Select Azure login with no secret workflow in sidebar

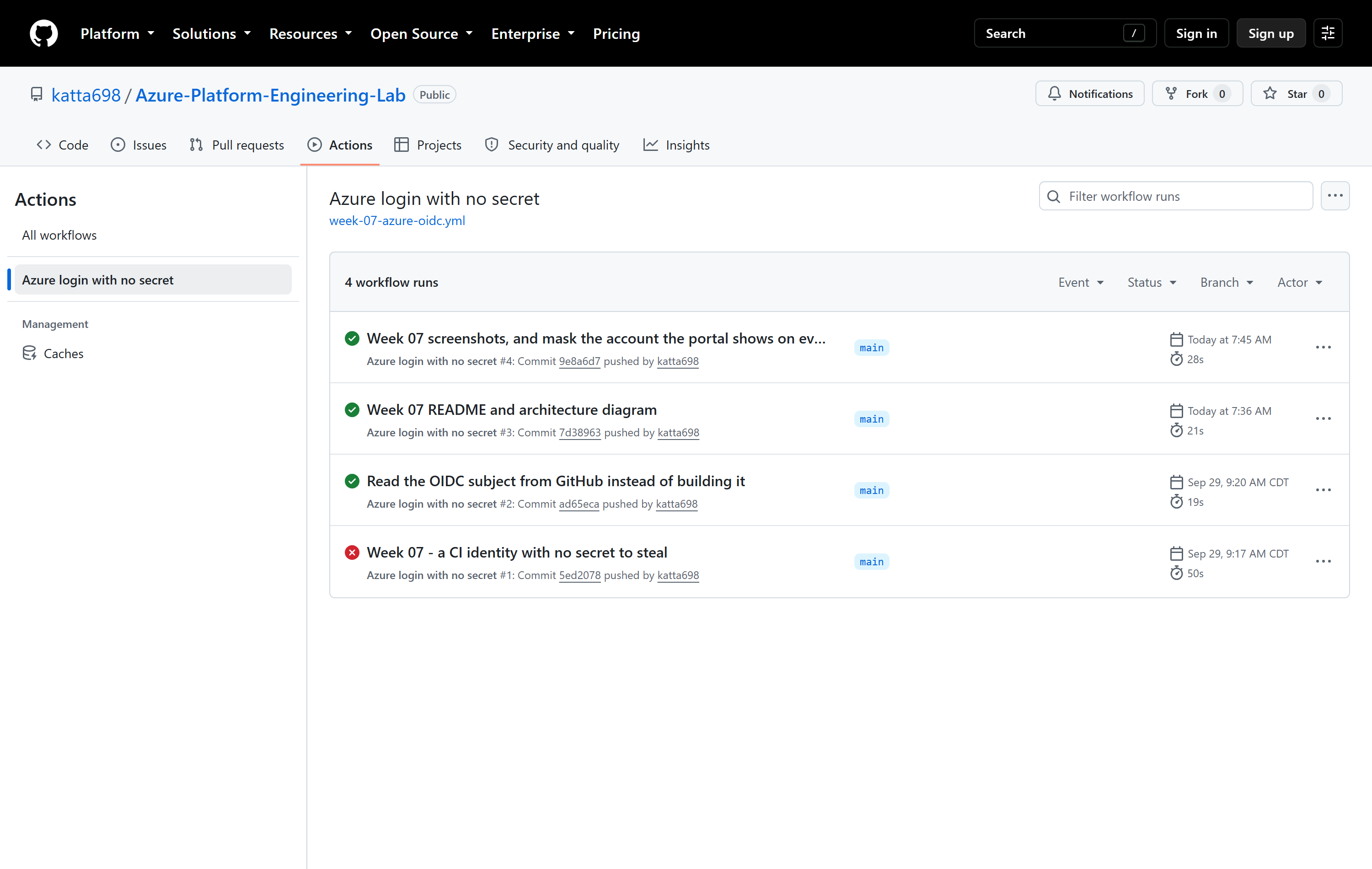(153, 280)
